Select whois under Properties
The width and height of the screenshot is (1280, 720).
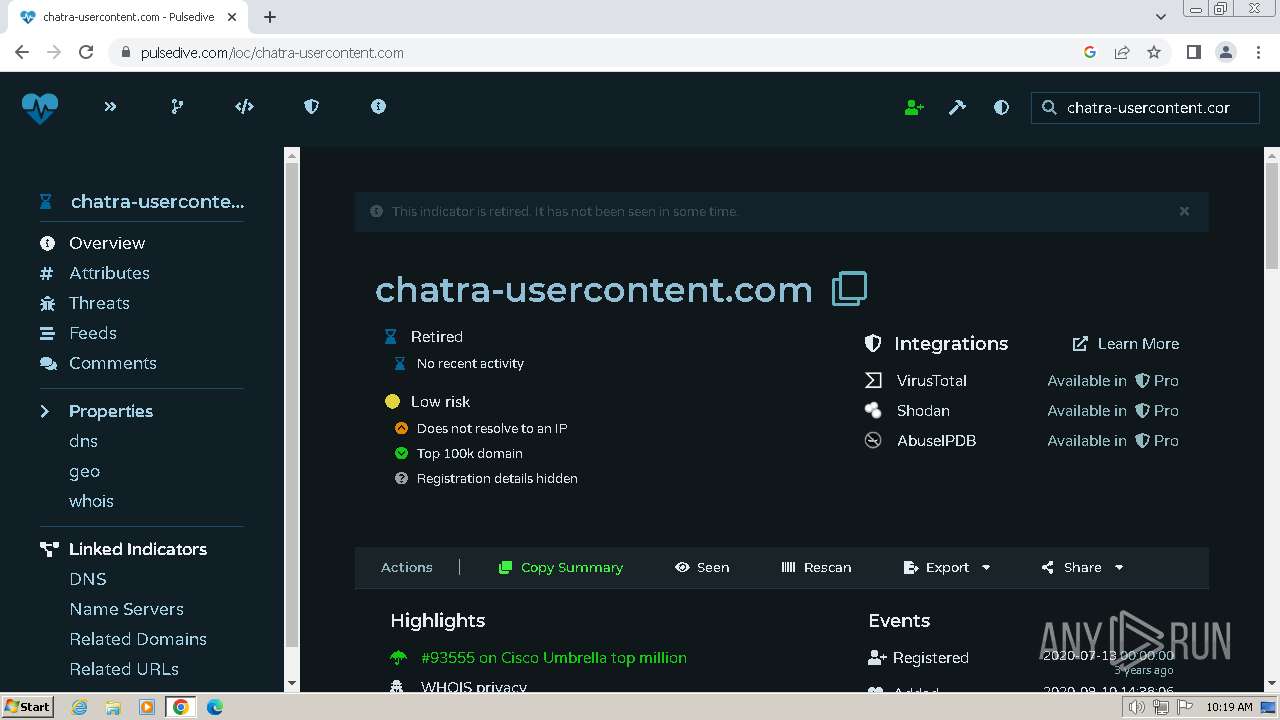click(91, 501)
